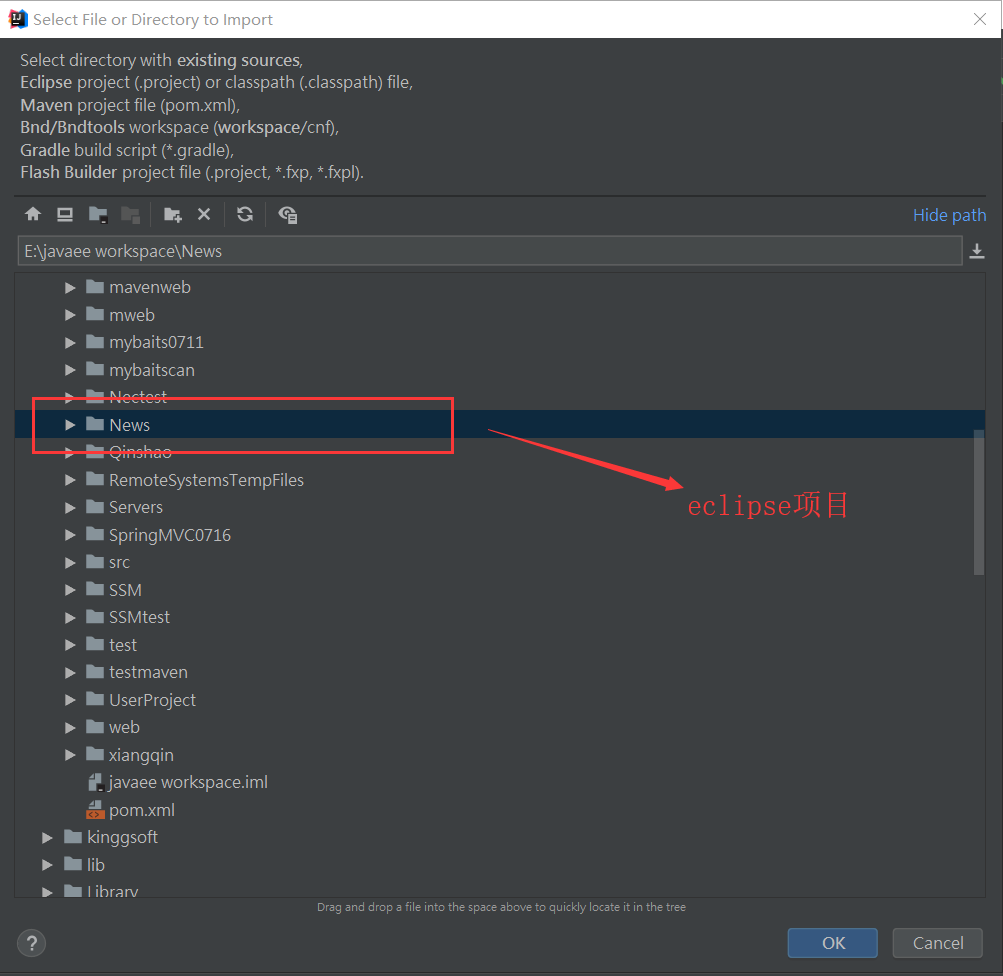Expand the test folder arrow
This screenshot has height=976, width=1003.
pos(70,645)
